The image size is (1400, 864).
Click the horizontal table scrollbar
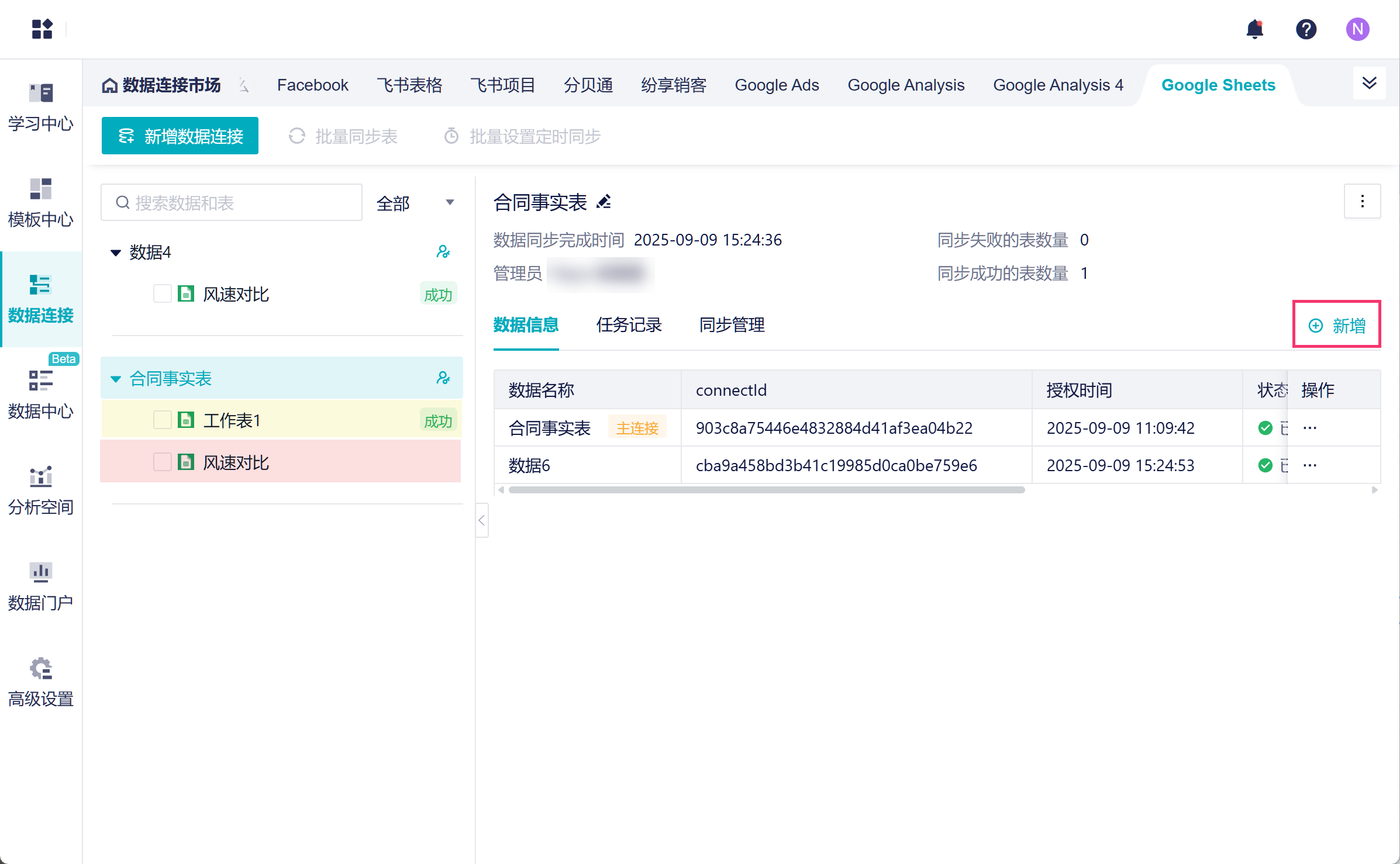click(766, 490)
